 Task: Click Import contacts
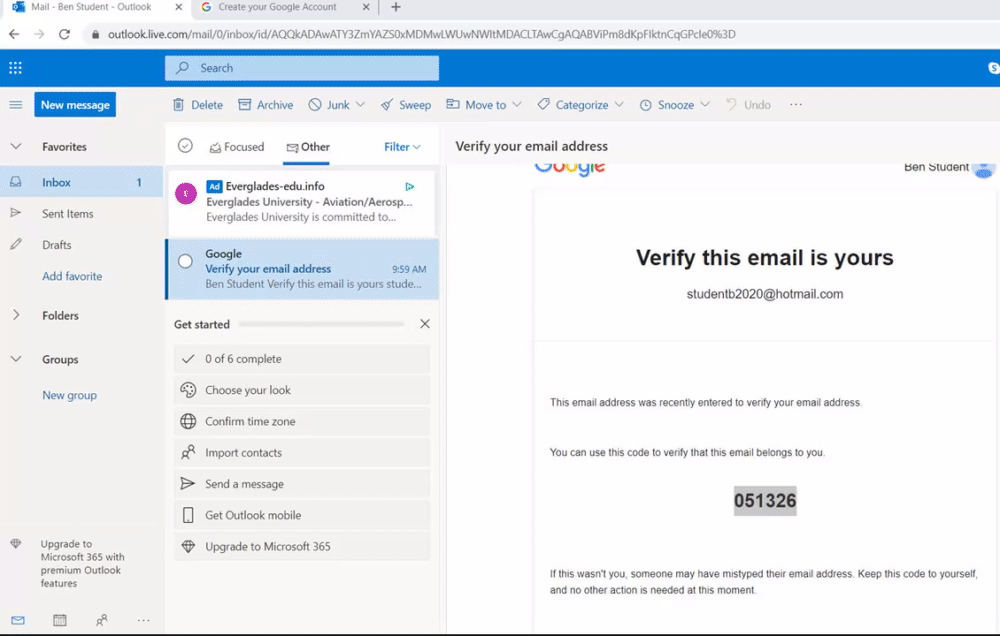(302, 452)
